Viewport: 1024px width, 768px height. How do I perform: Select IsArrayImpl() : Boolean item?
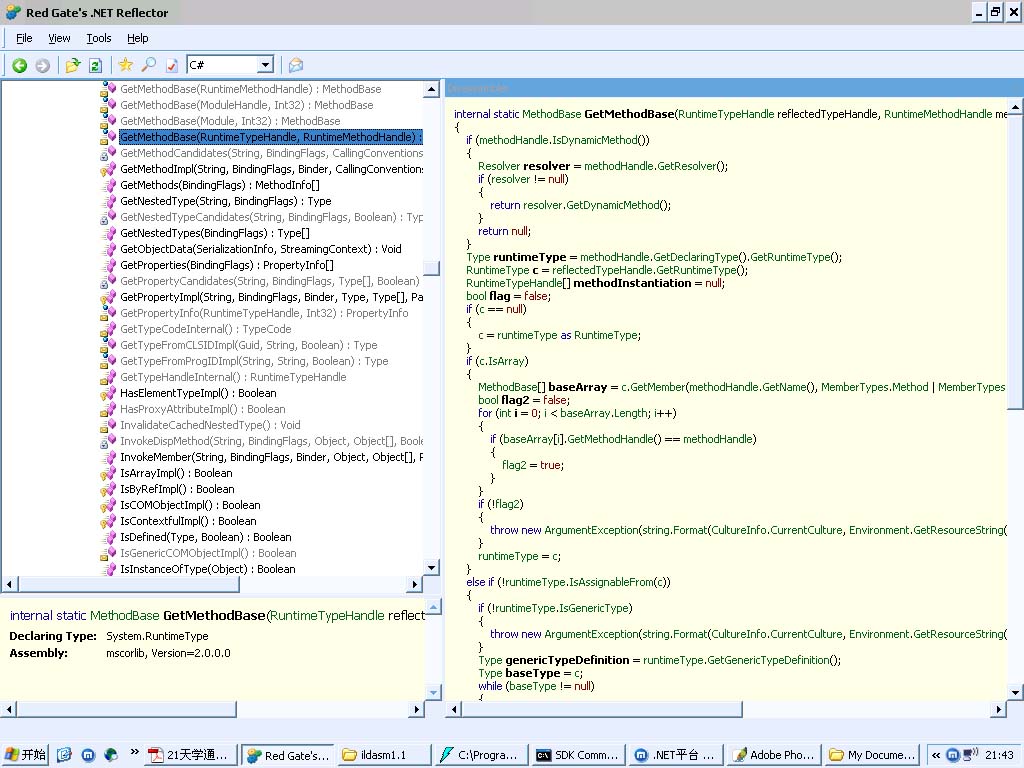(x=176, y=473)
